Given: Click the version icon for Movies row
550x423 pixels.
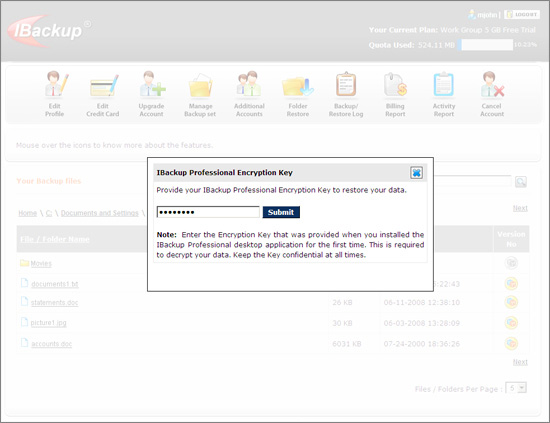Looking at the screenshot, I should [511, 263].
